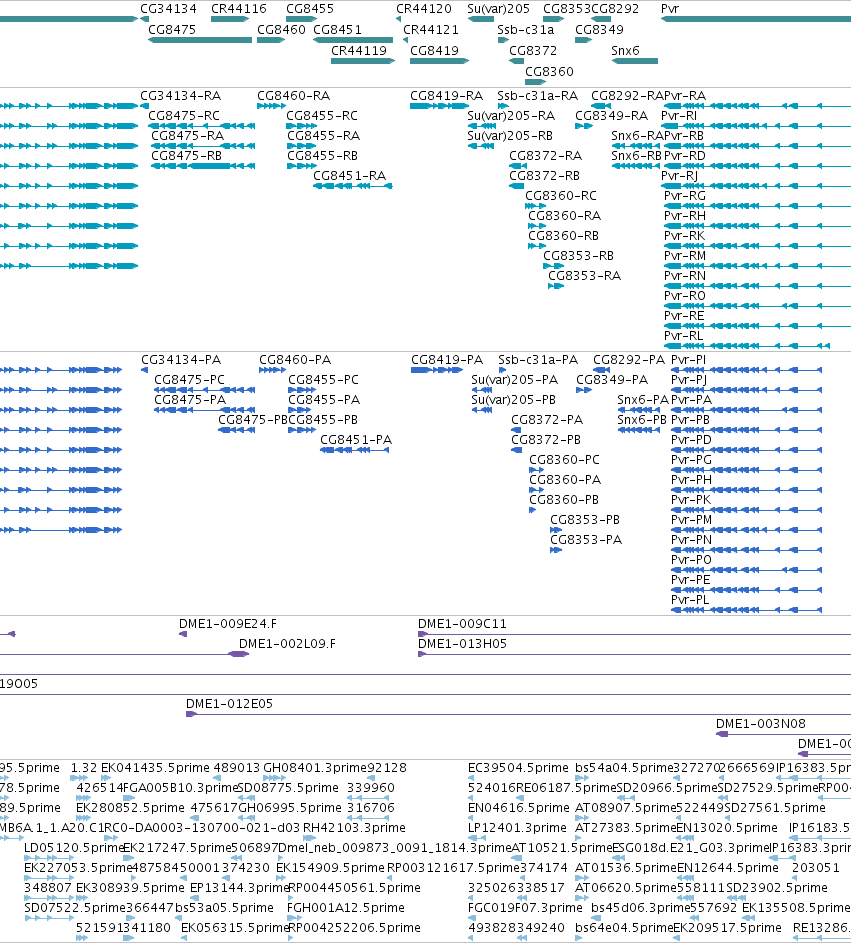Select BAC clone DME1-009E24.F
Viewport: 851px width, 943px height.
click(x=228, y=624)
